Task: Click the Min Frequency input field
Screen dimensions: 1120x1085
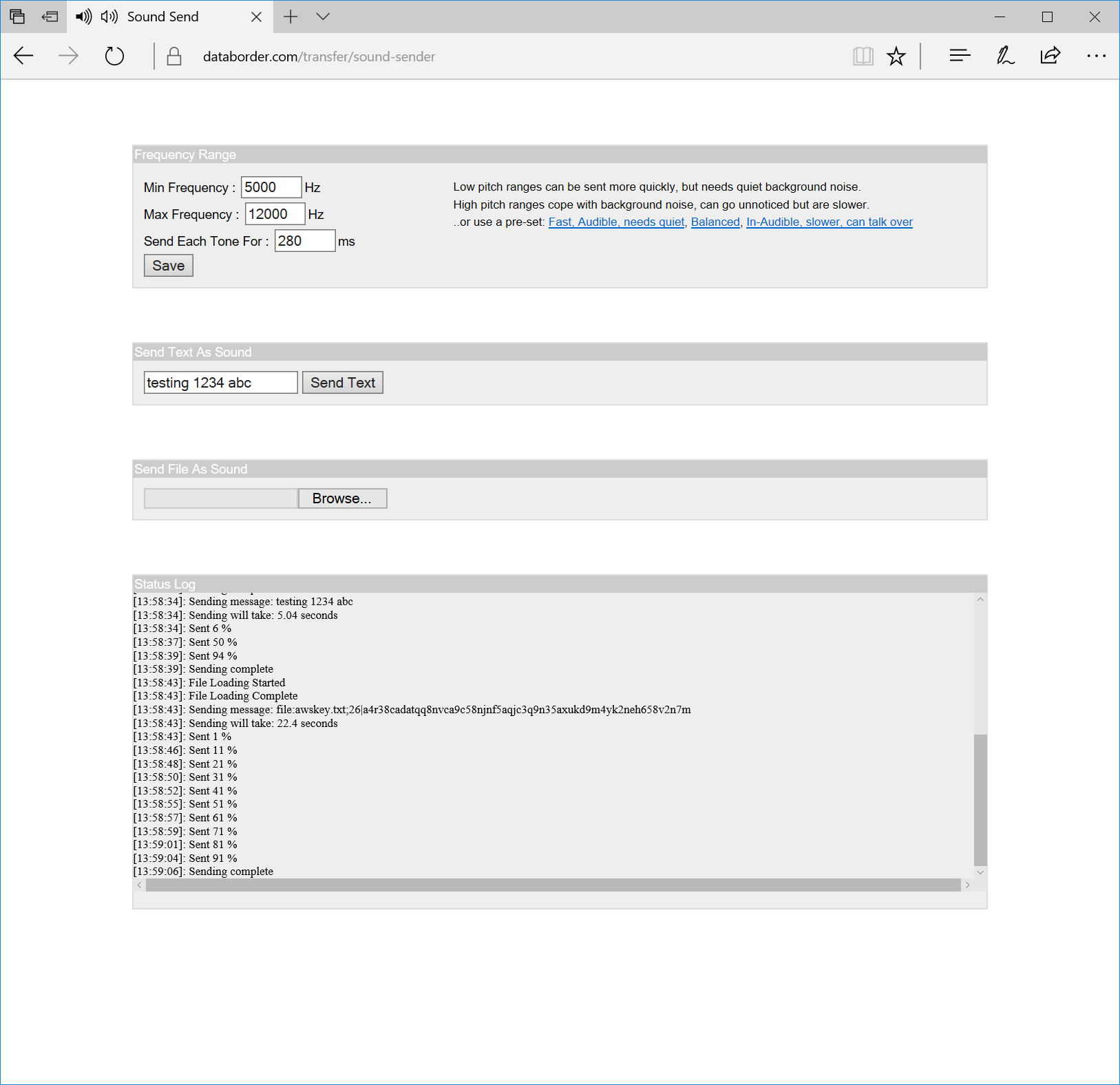Action: pos(271,187)
